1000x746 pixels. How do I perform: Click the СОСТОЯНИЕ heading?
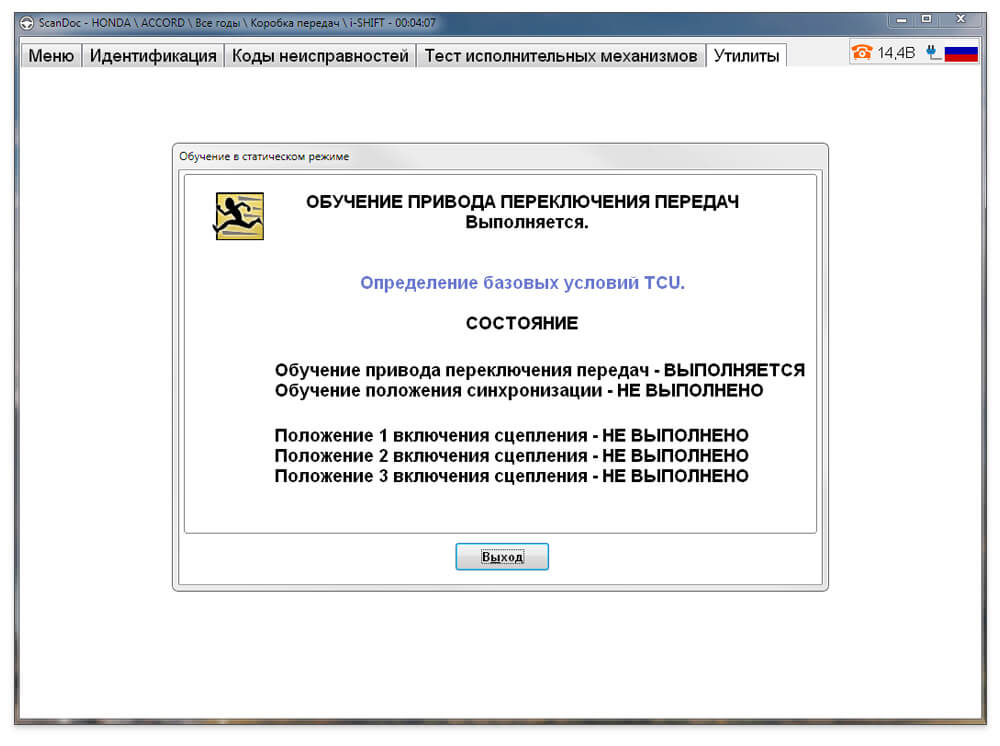tap(522, 323)
